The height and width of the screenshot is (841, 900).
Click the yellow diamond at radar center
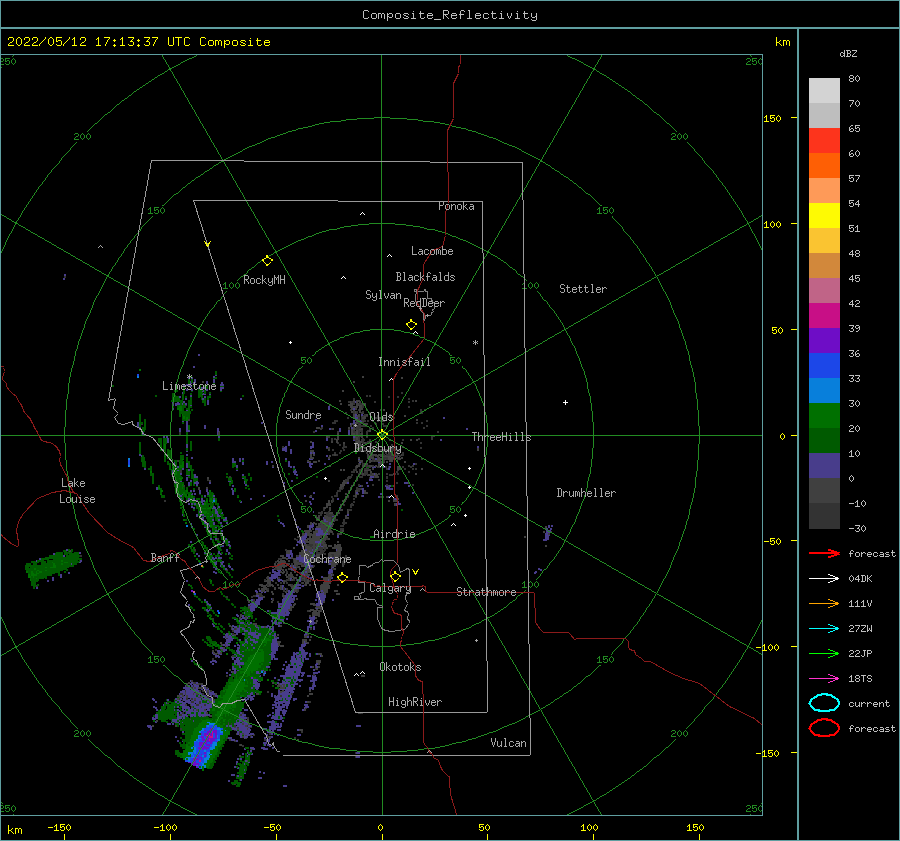pyautogui.click(x=382, y=435)
